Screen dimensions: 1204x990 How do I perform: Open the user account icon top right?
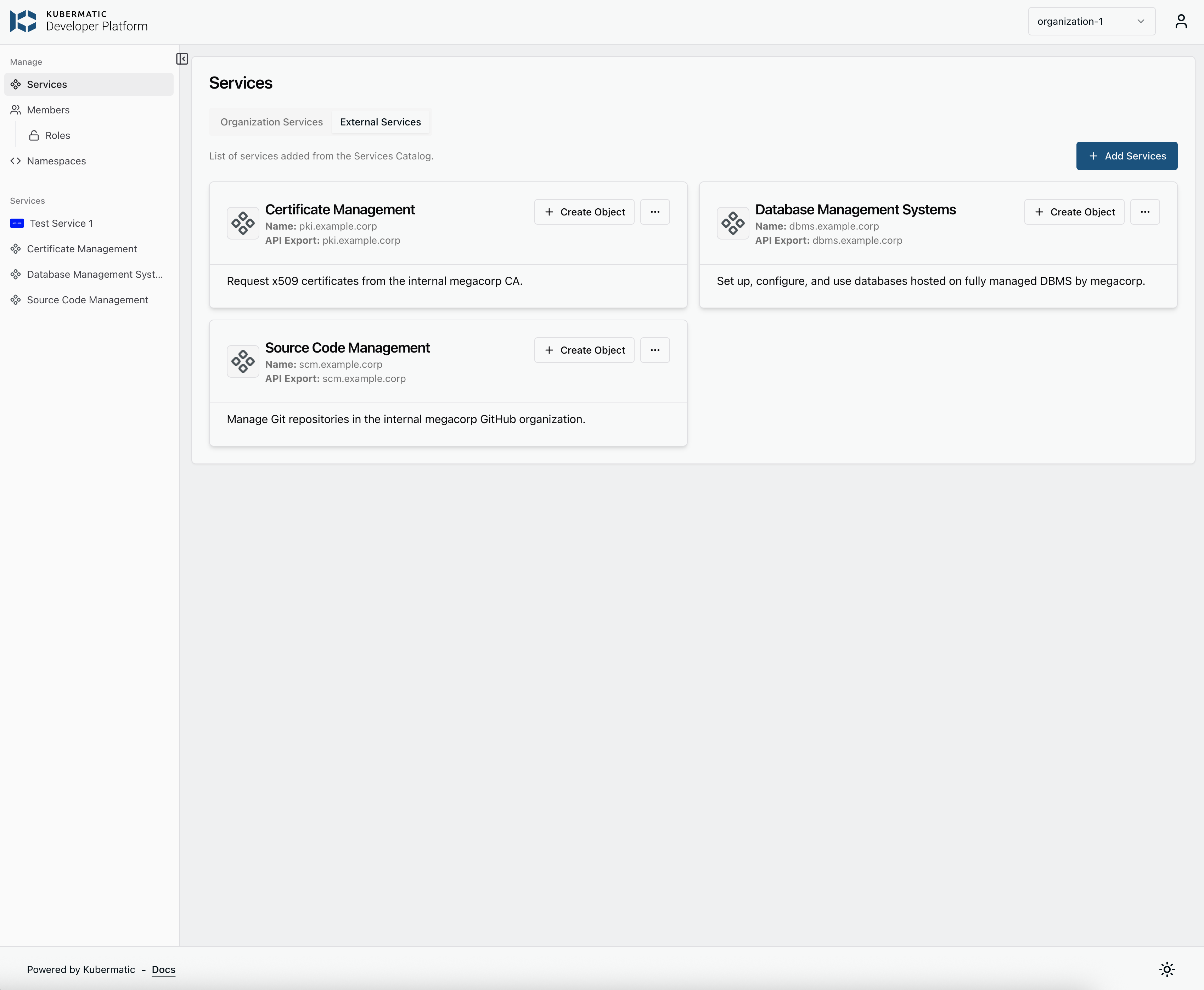[x=1182, y=21]
